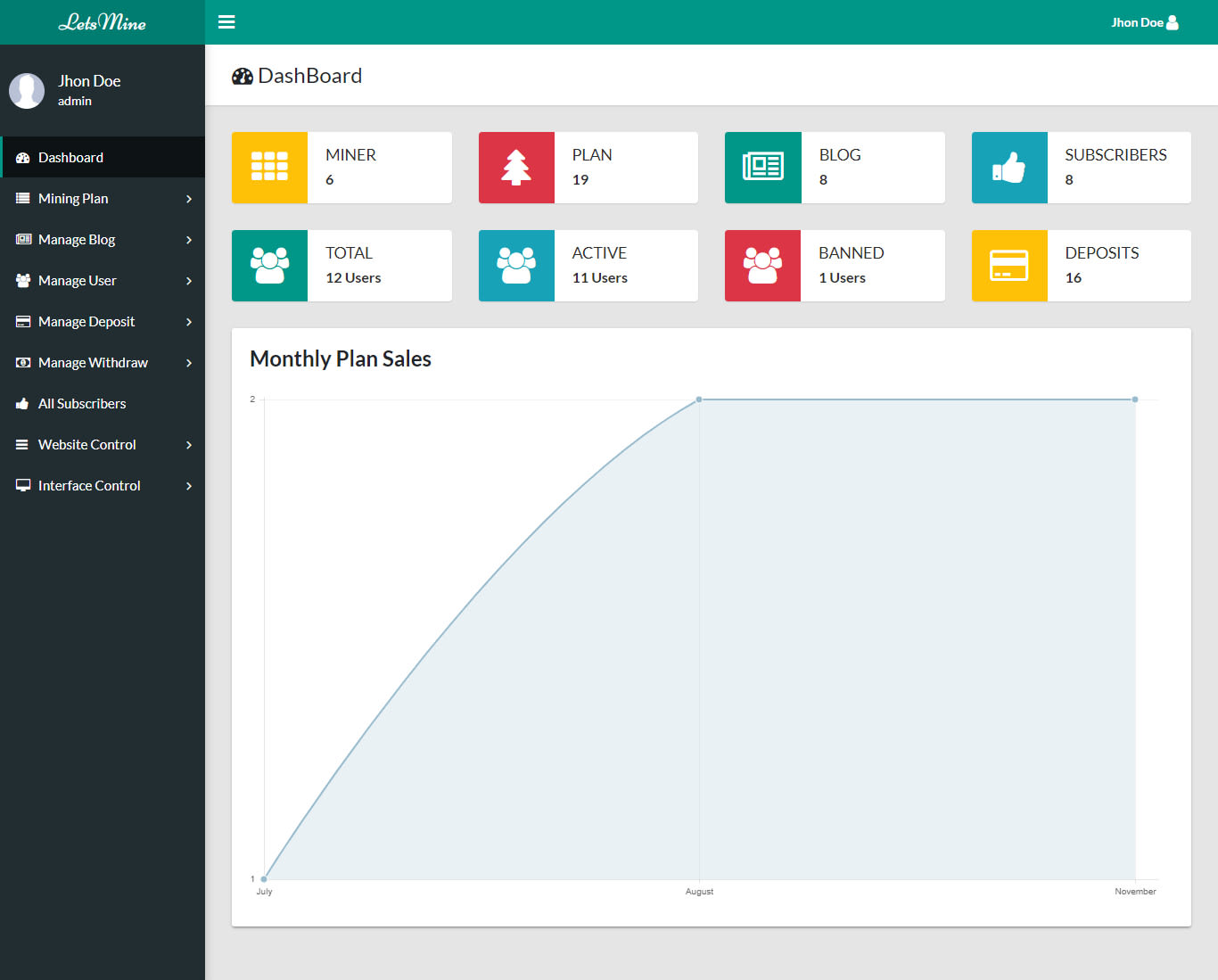The width and height of the screenshot is (1218, 980).
Task: Toggle the sidebar with the hamburger icon
Action: point(226,21)
